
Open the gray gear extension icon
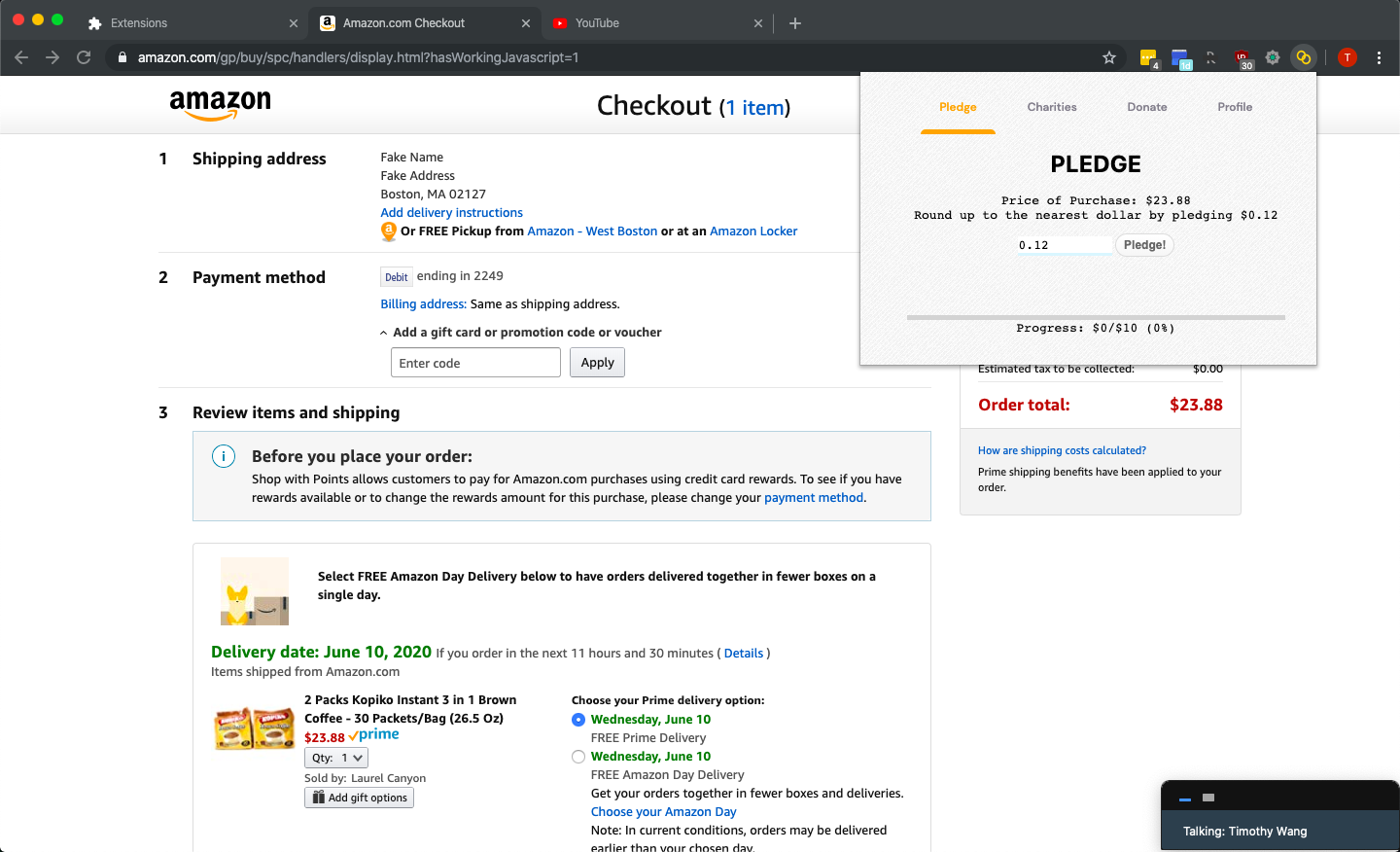point(1273,57)
